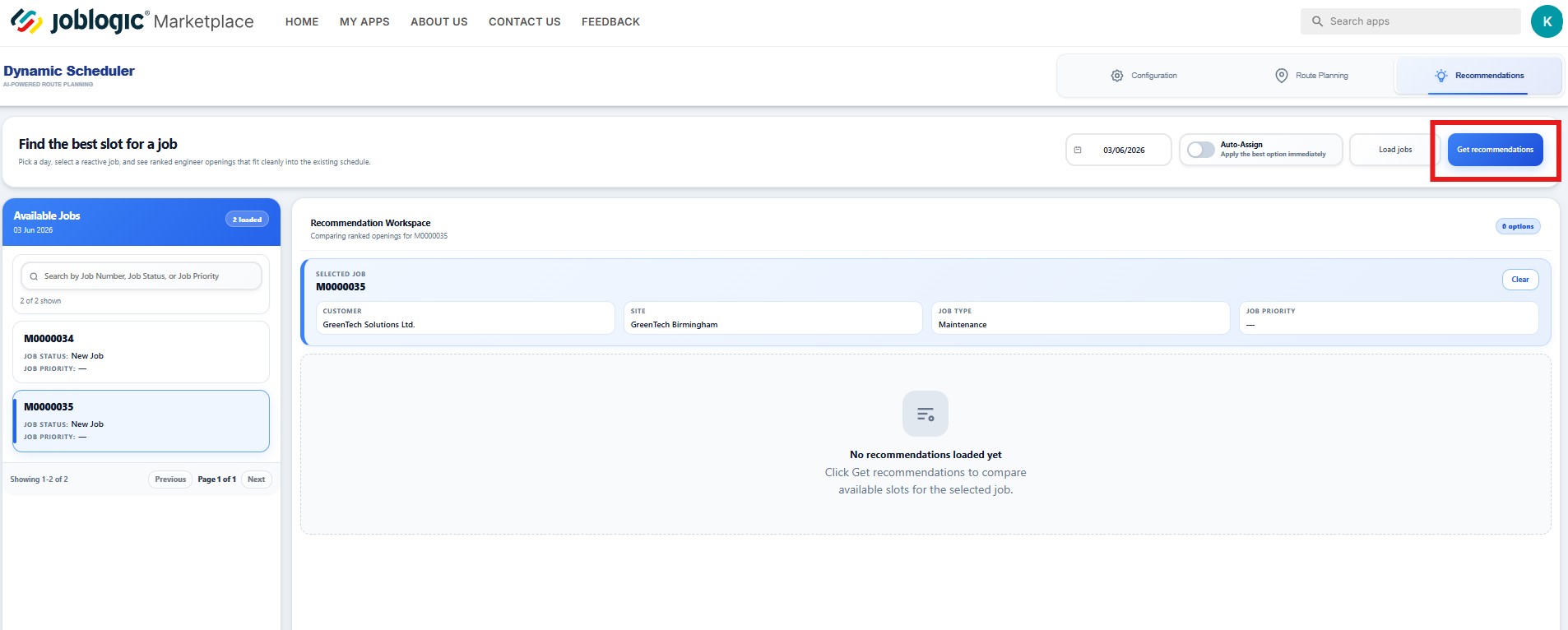Select the Recommendations tab
This screenshot has width=1568, height=630.
point(1478,76)
